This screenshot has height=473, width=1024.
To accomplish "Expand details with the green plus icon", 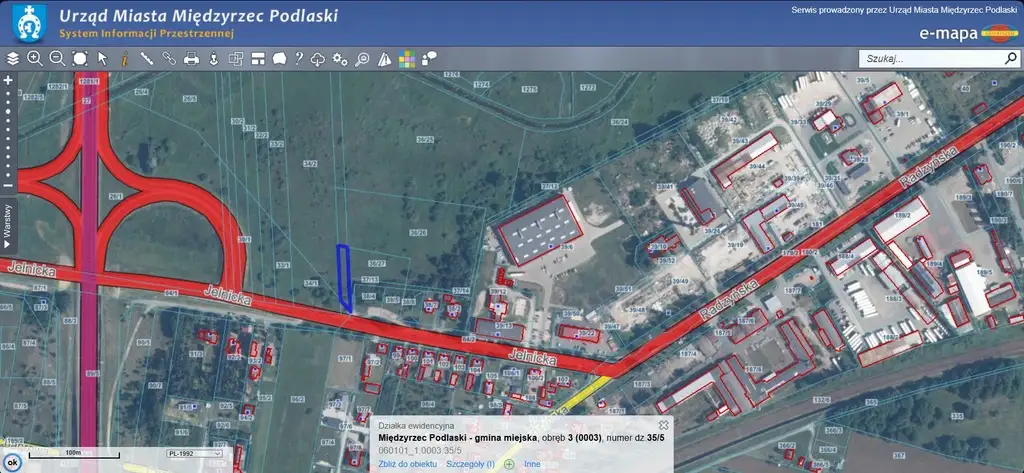I will 509,464.
